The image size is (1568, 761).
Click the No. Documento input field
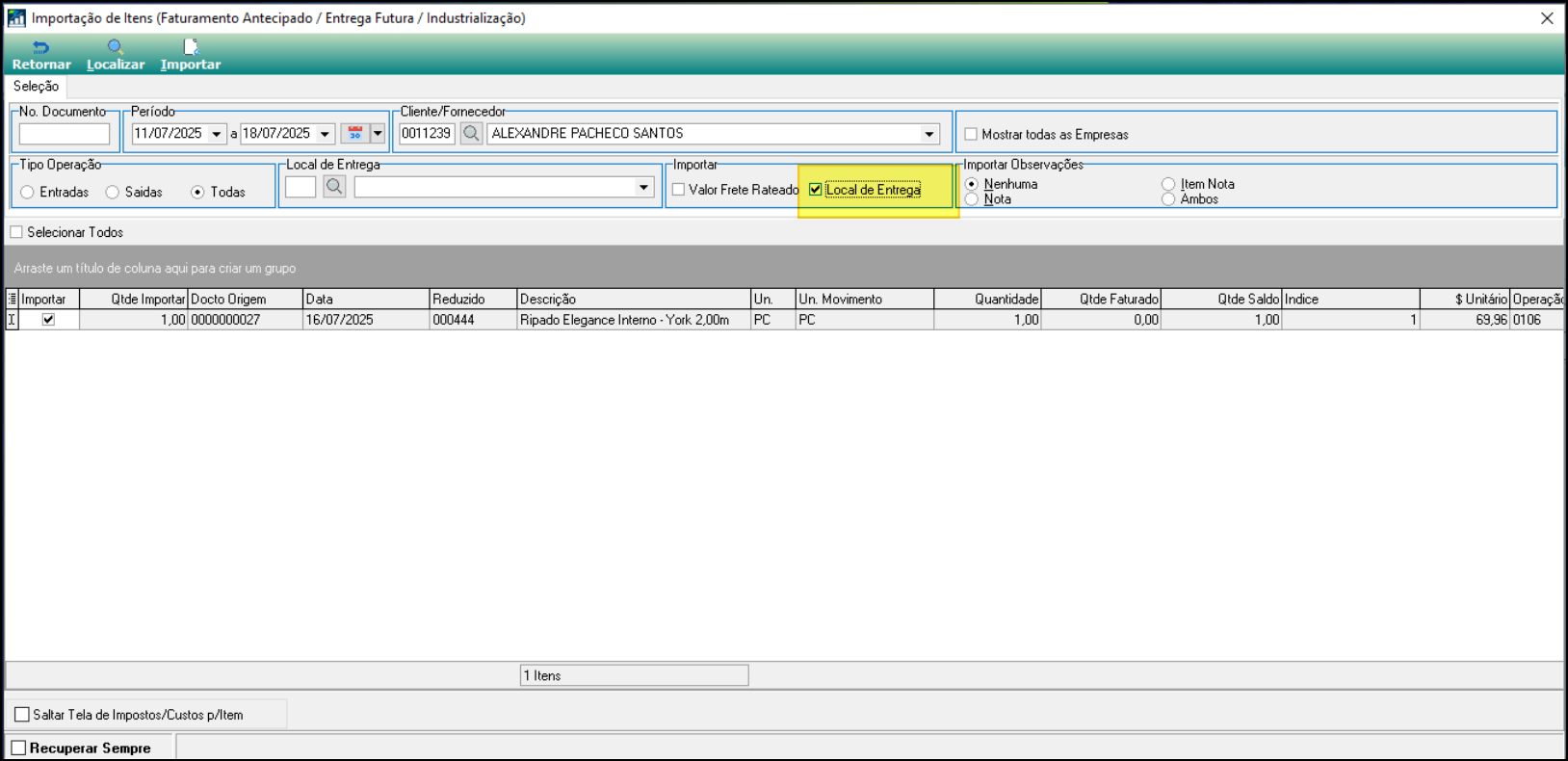tap(65, 134)
